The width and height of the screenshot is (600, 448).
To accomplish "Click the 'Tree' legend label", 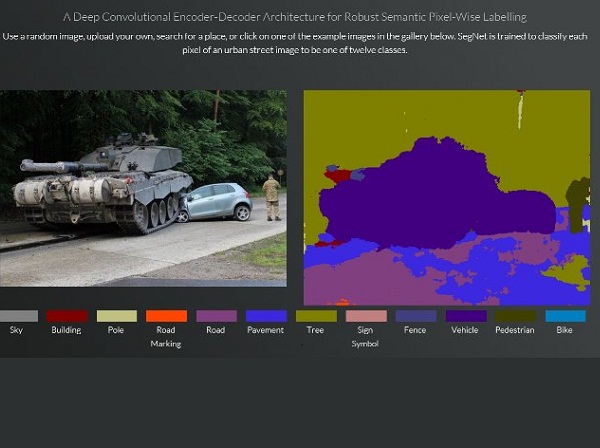I will (x=315, y=330).
